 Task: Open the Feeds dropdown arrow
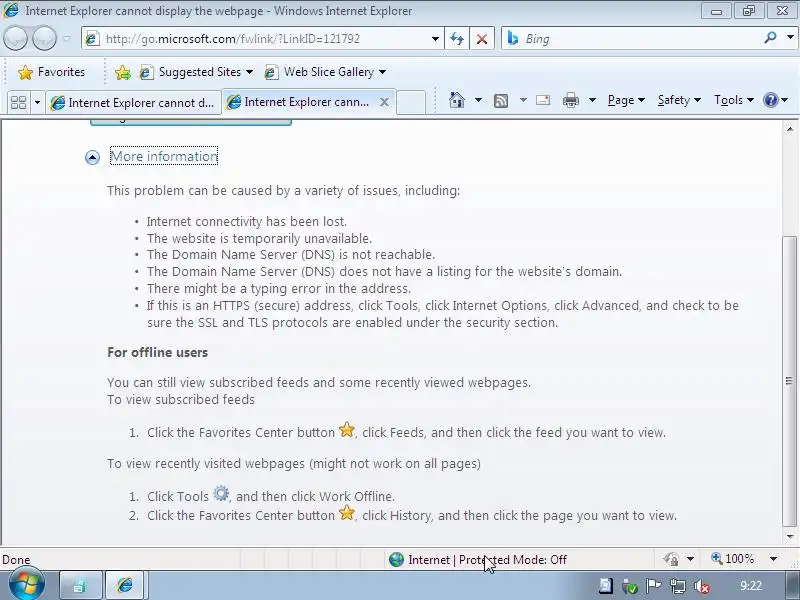[x=523, y=100]
